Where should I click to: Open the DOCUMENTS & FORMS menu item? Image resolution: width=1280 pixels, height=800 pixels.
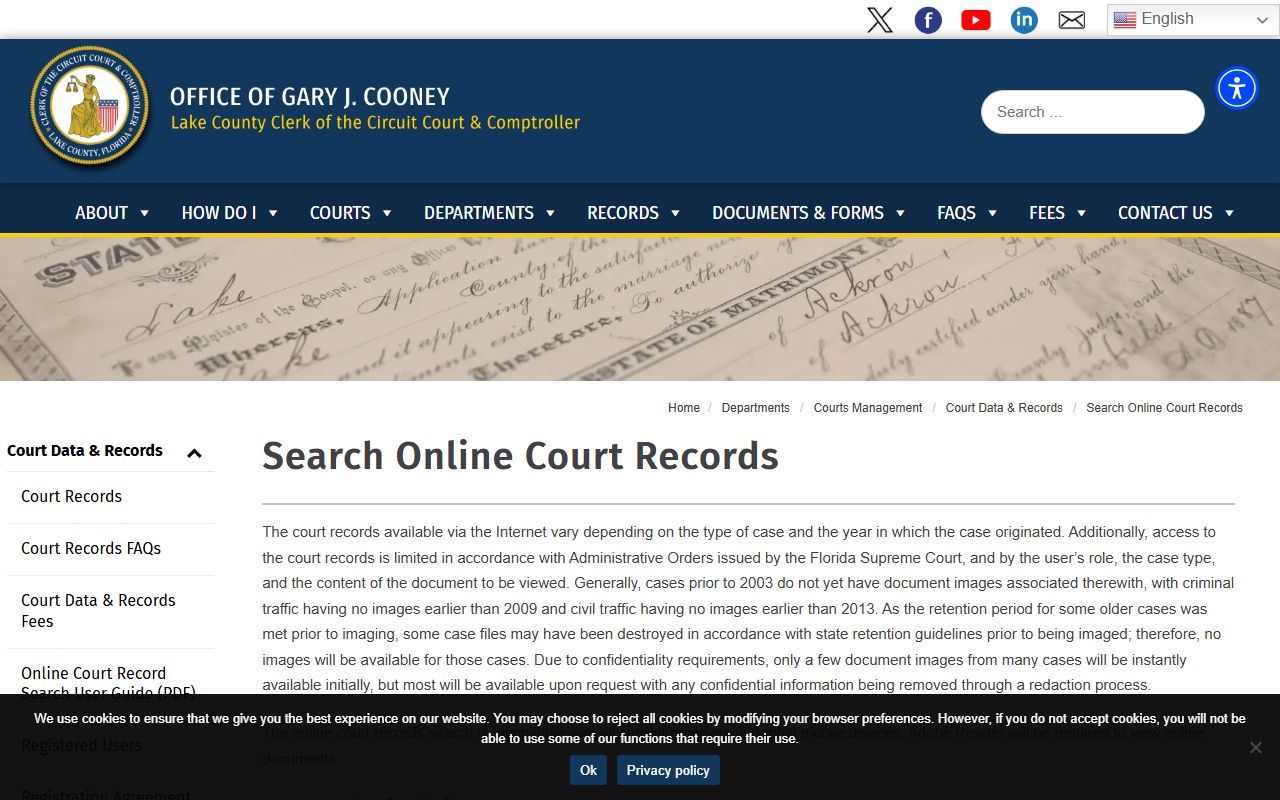click(798, 213)
